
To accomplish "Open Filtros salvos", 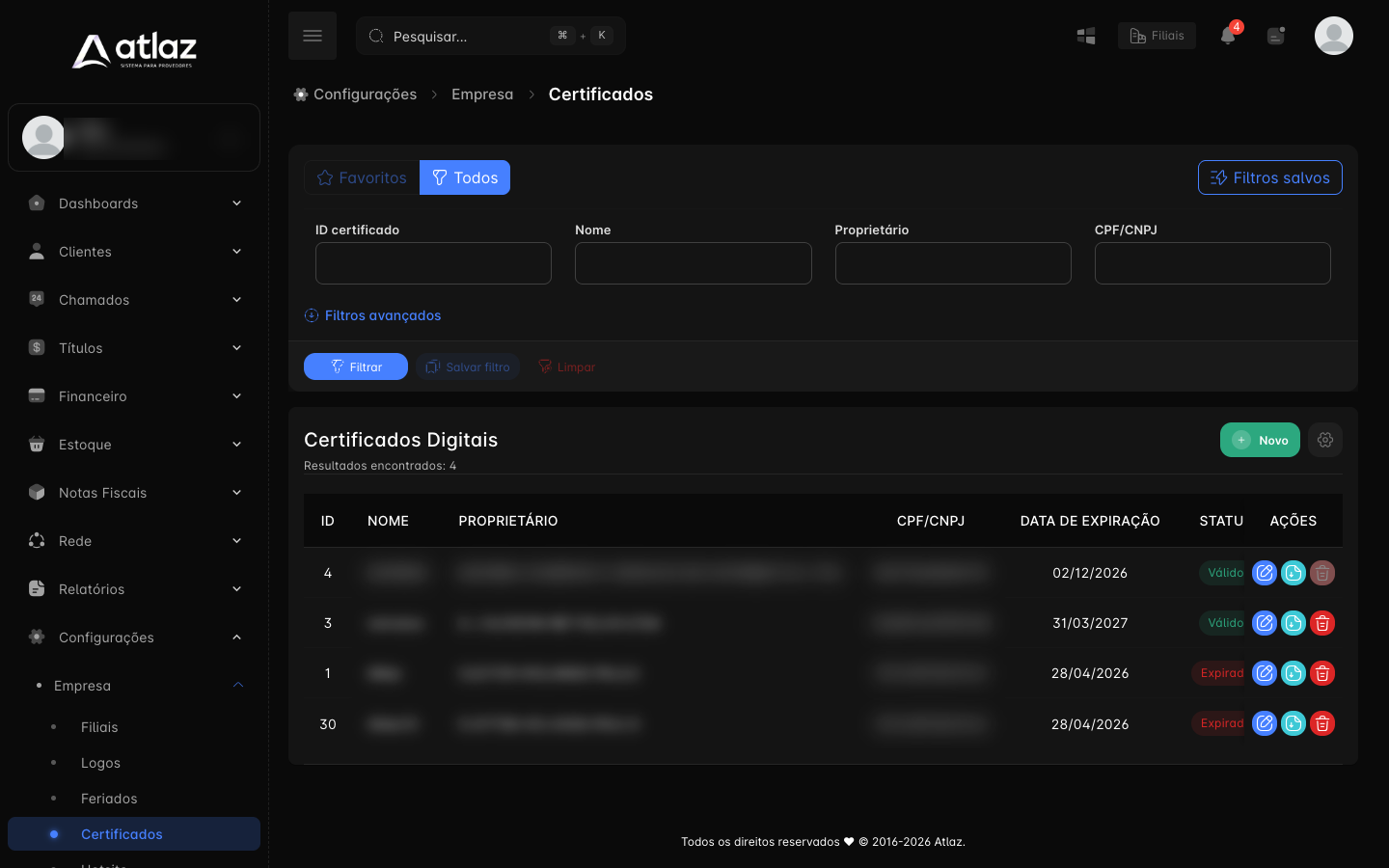I will pyautogui.click(x=1269, y=177).
